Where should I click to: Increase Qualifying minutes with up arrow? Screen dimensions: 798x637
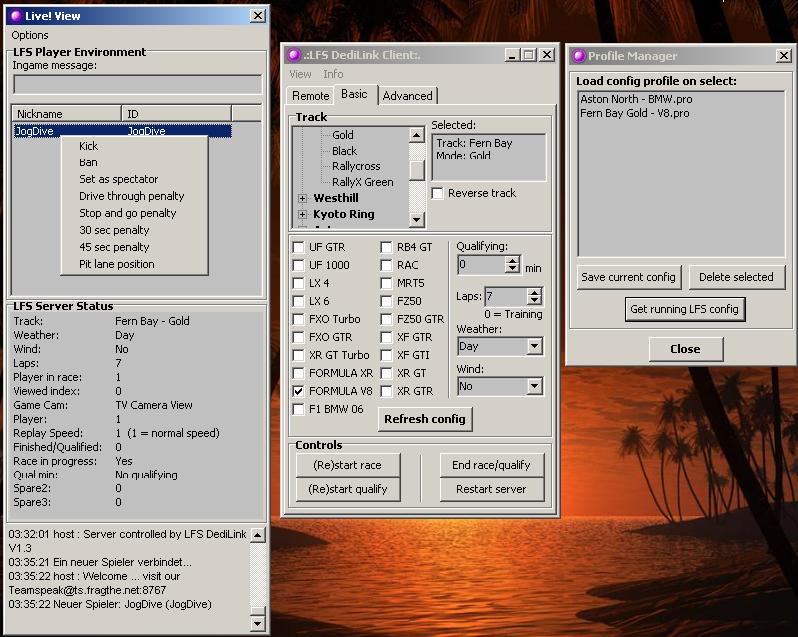[x=512, y=260]
